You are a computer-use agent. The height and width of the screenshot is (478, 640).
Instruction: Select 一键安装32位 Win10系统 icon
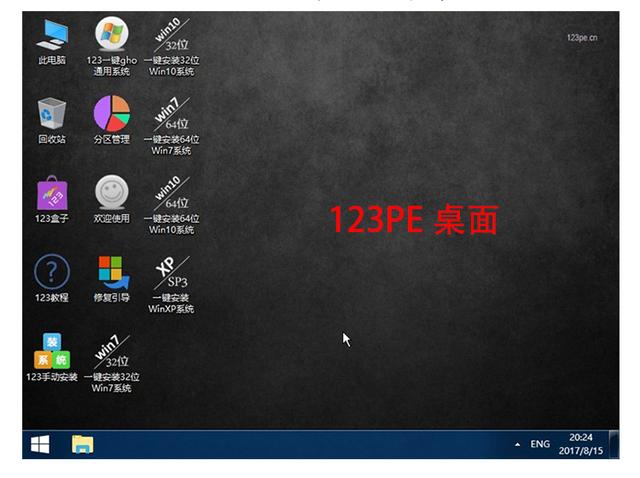pyautogui.click(x=171, y=47)
